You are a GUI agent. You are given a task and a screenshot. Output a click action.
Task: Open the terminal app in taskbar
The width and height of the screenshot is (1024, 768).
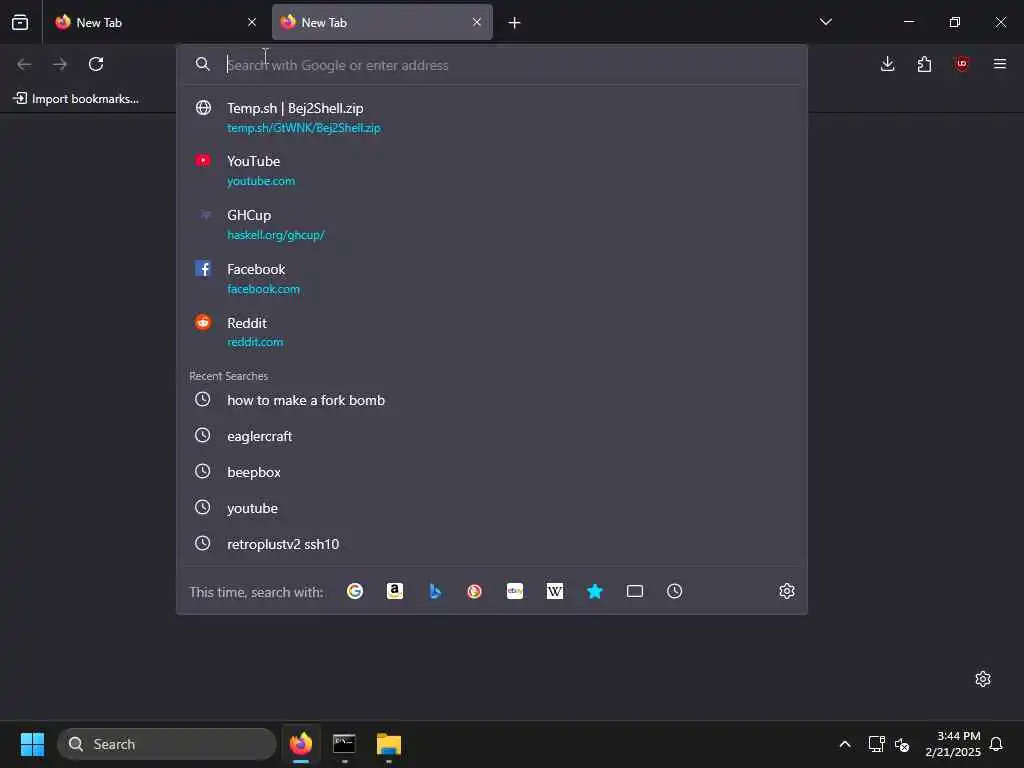click(x=344, y=744)
